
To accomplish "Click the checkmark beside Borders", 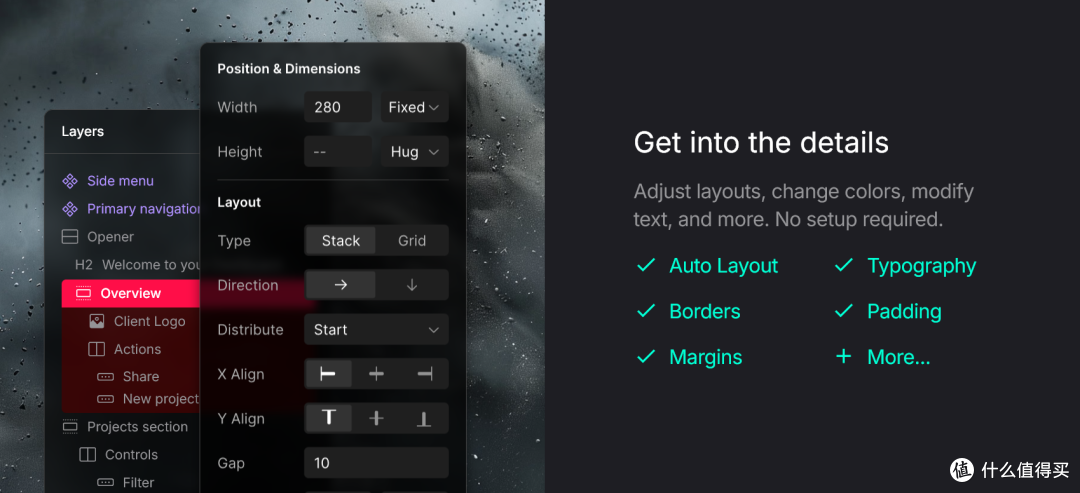I will tap(645, 311).
